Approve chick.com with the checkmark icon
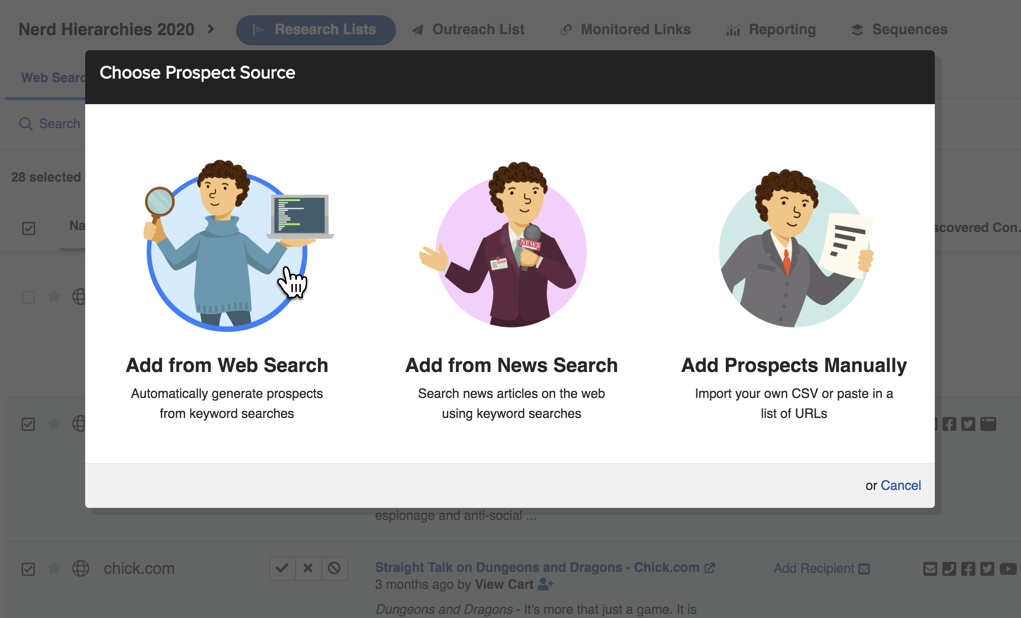This screenshot has height=618, width=1021. click(x=282, y=568)
